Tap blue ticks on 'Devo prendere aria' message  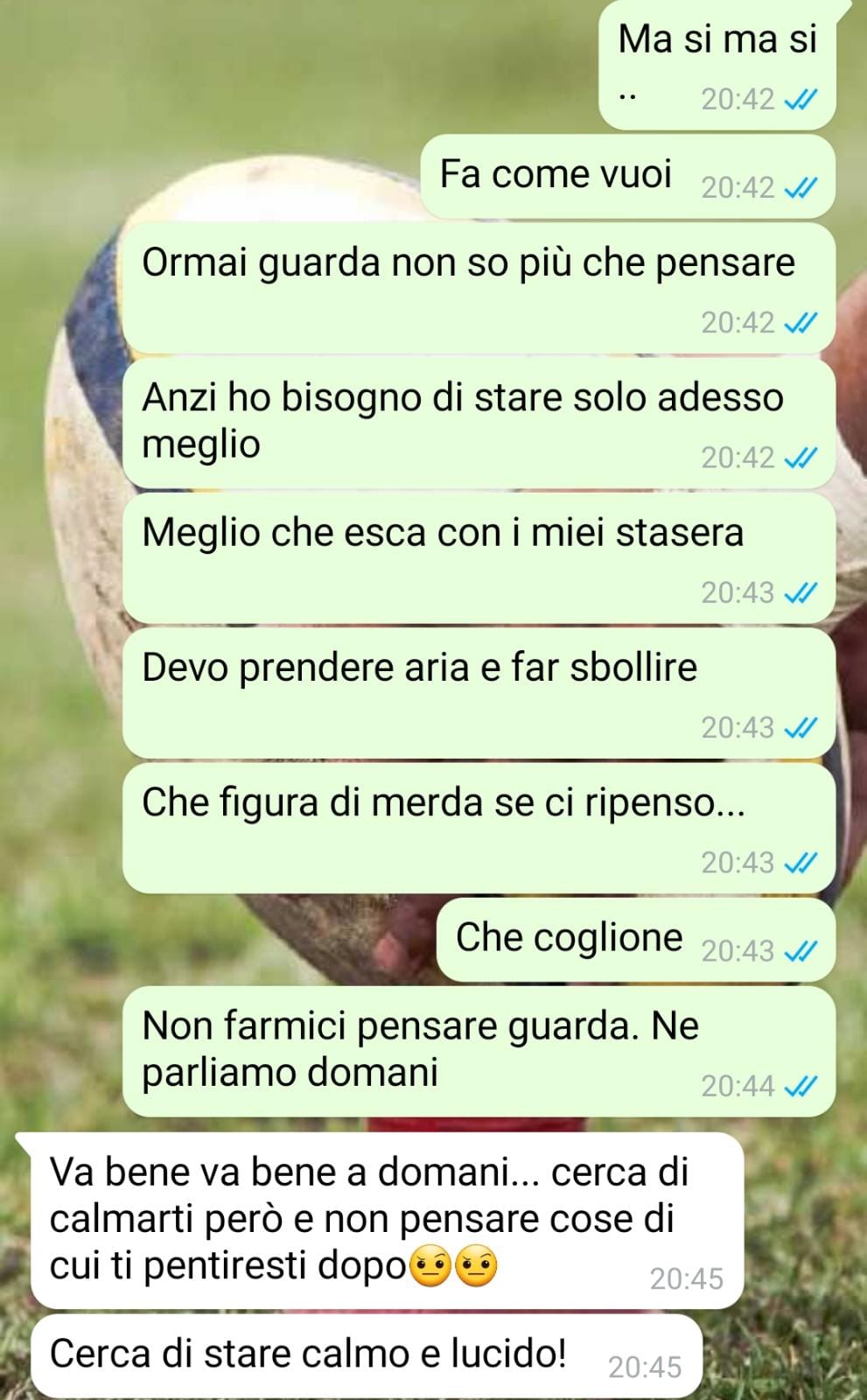click(801, 727)
